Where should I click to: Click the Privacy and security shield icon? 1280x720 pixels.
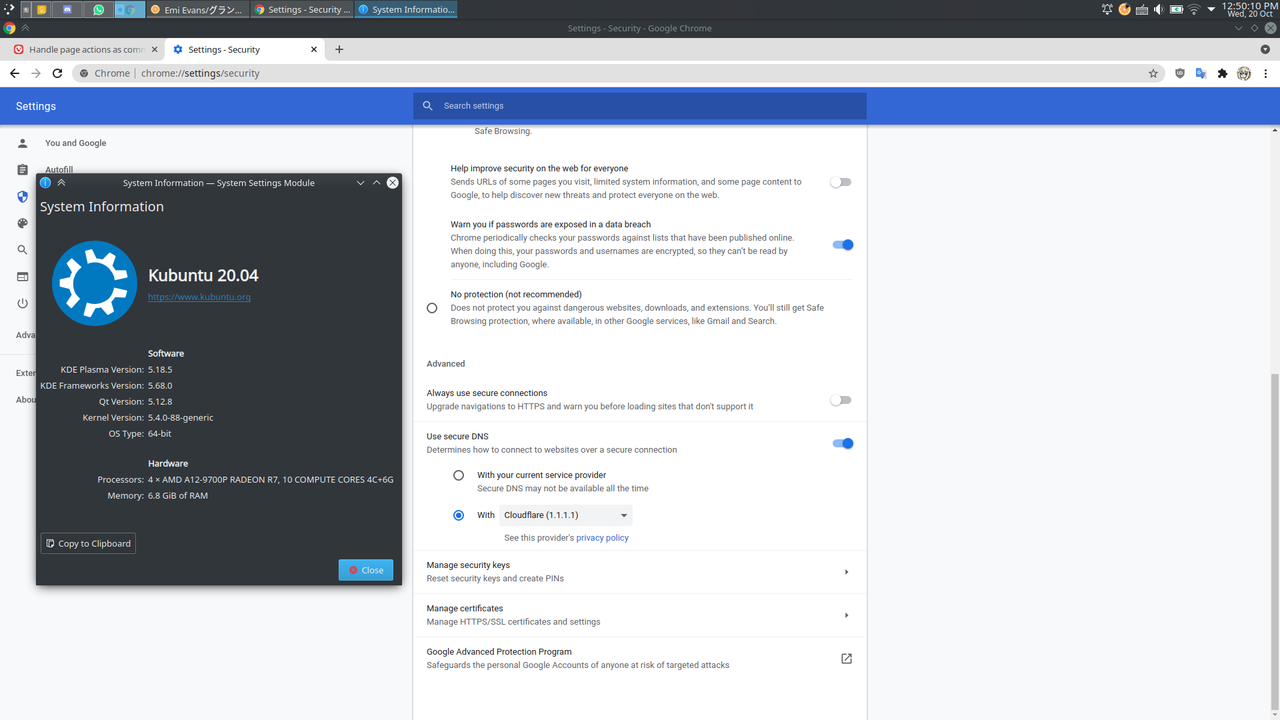23,197
